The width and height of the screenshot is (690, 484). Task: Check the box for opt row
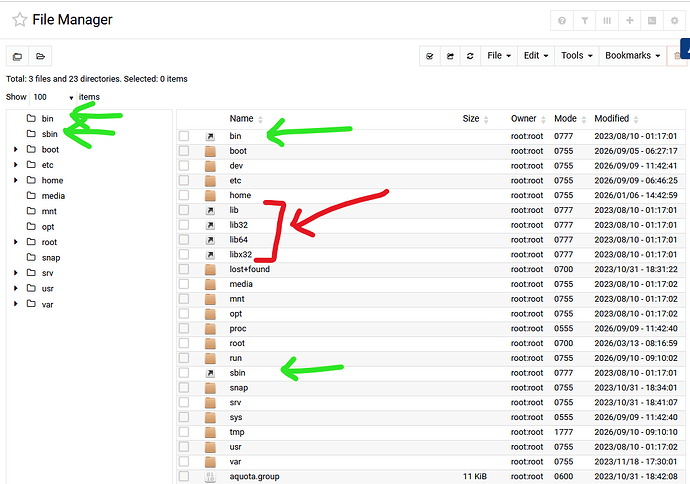coord(184,313)
